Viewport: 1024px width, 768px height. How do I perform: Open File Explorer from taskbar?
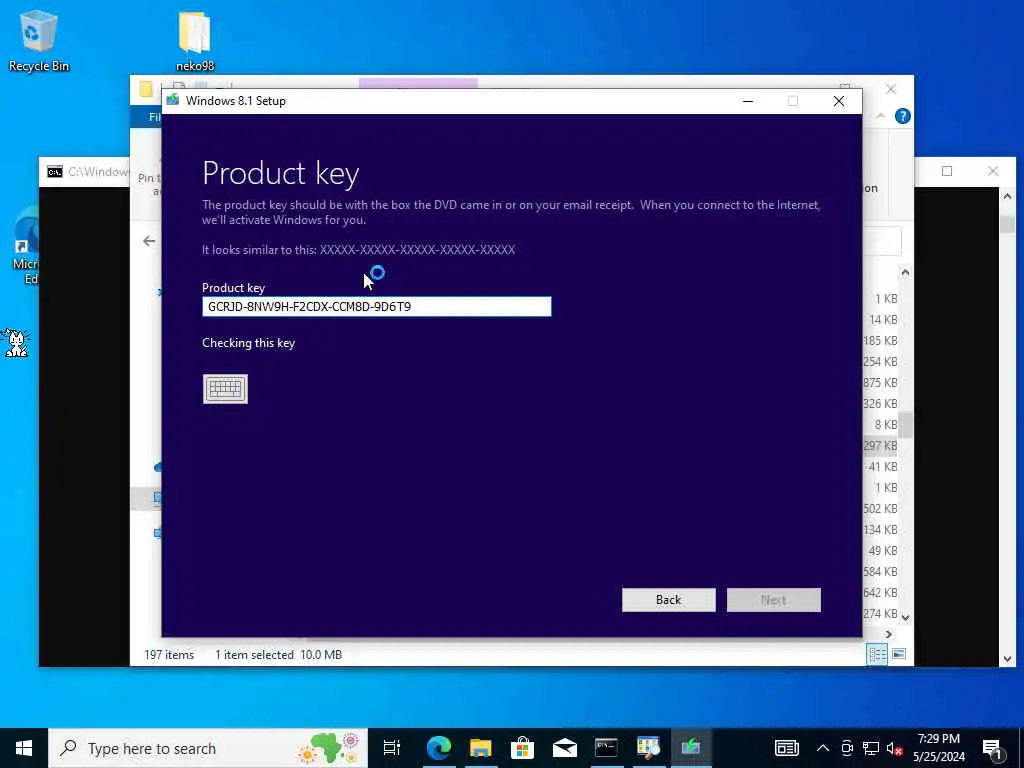pos(481,748)
